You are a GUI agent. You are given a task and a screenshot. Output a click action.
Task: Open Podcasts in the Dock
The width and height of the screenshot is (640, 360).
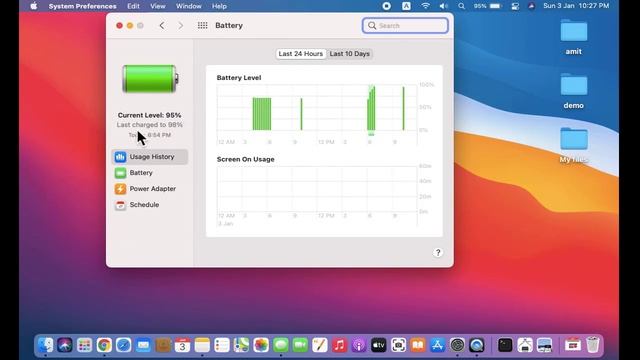(359, 345)
